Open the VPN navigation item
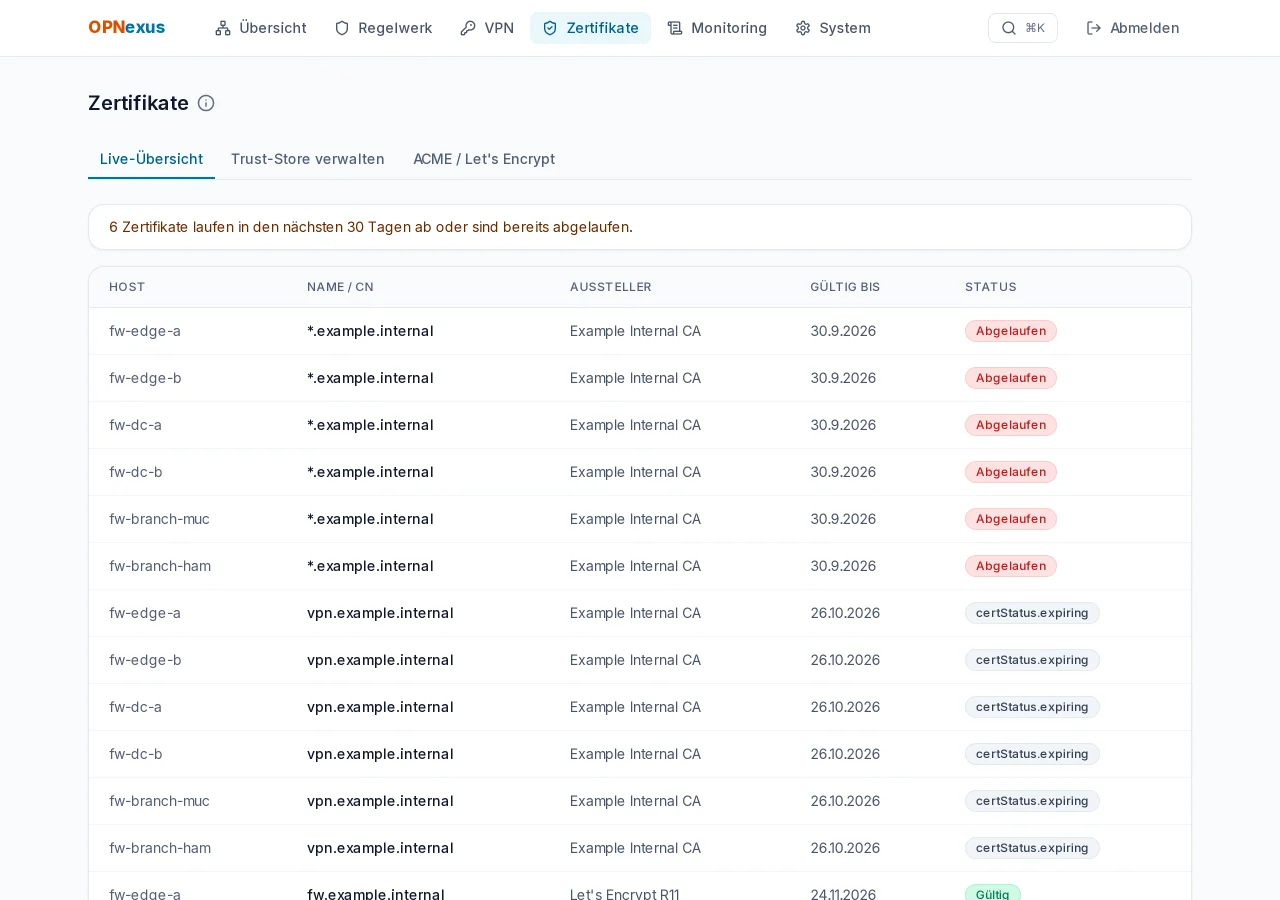1280x900 pixels. (487, 28)
